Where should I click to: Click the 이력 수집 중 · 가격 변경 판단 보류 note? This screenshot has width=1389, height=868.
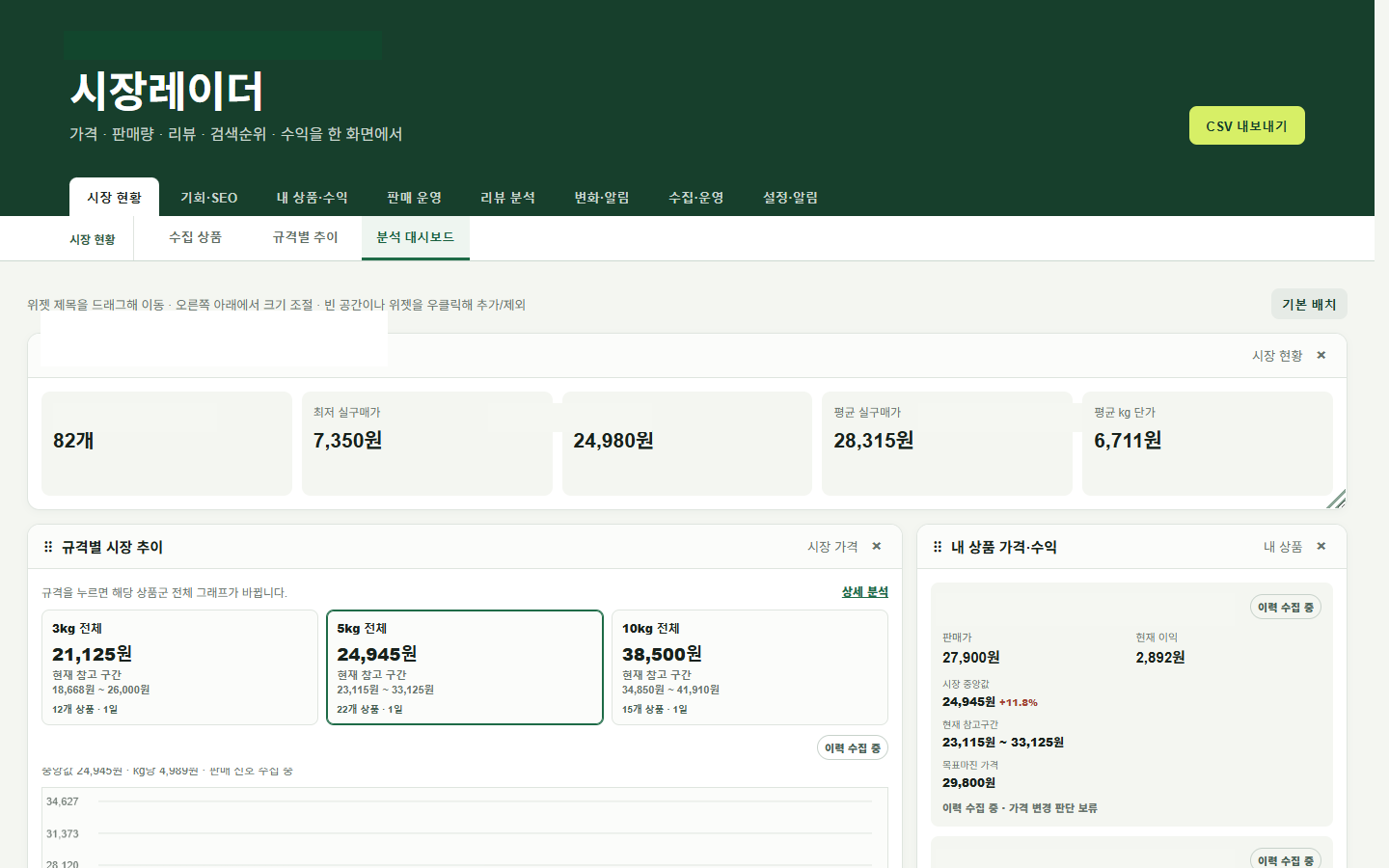point(1020,808)
